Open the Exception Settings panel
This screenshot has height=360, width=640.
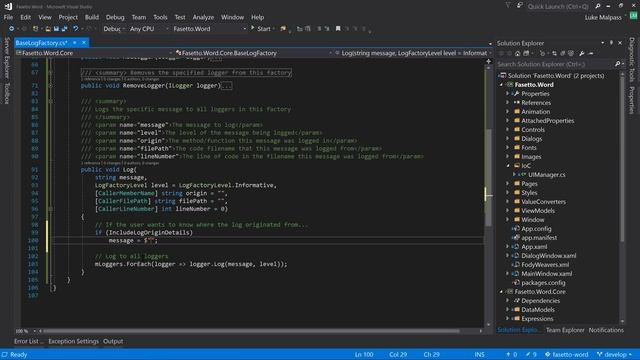coord(73,341)
